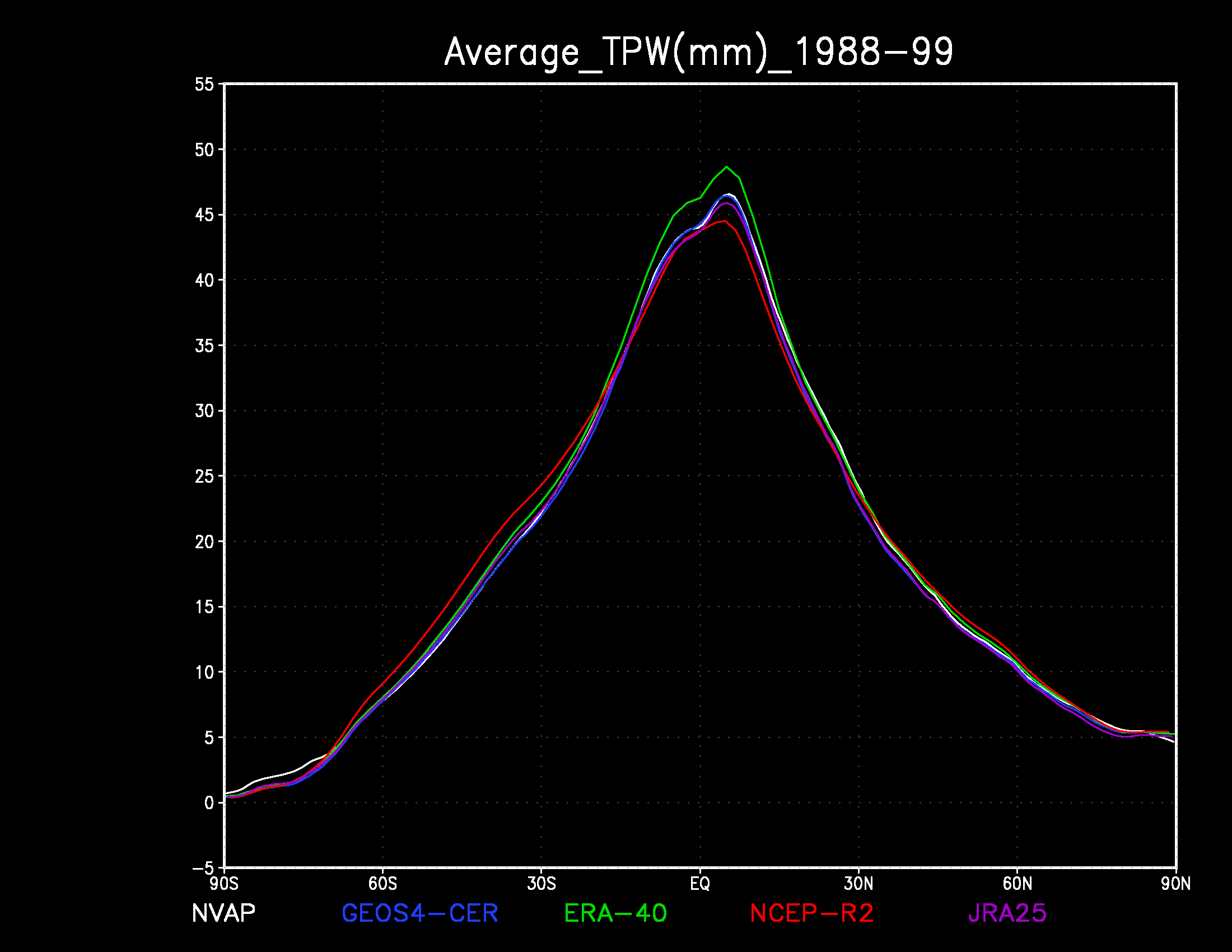
Task: Click the 45 y-axis value
Action: click(x=204, y=216)
